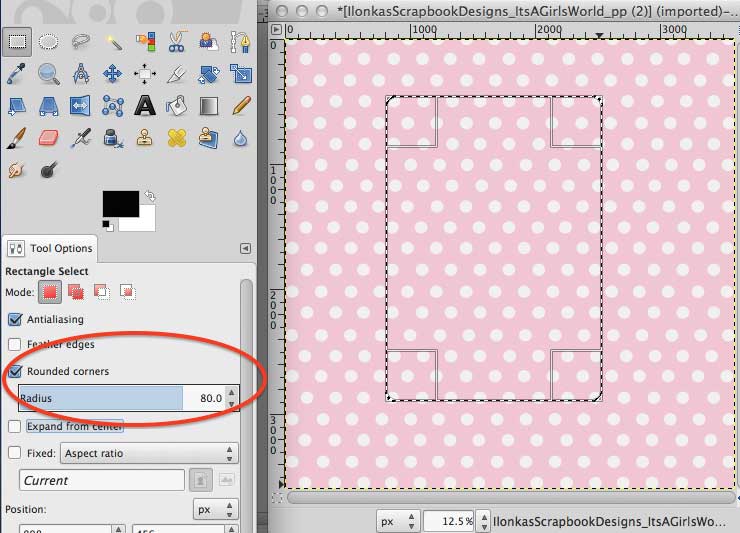The height and width of the screenshot is (533, 740).
Task: Select the Airbrush tool
Action: [81, 138]
